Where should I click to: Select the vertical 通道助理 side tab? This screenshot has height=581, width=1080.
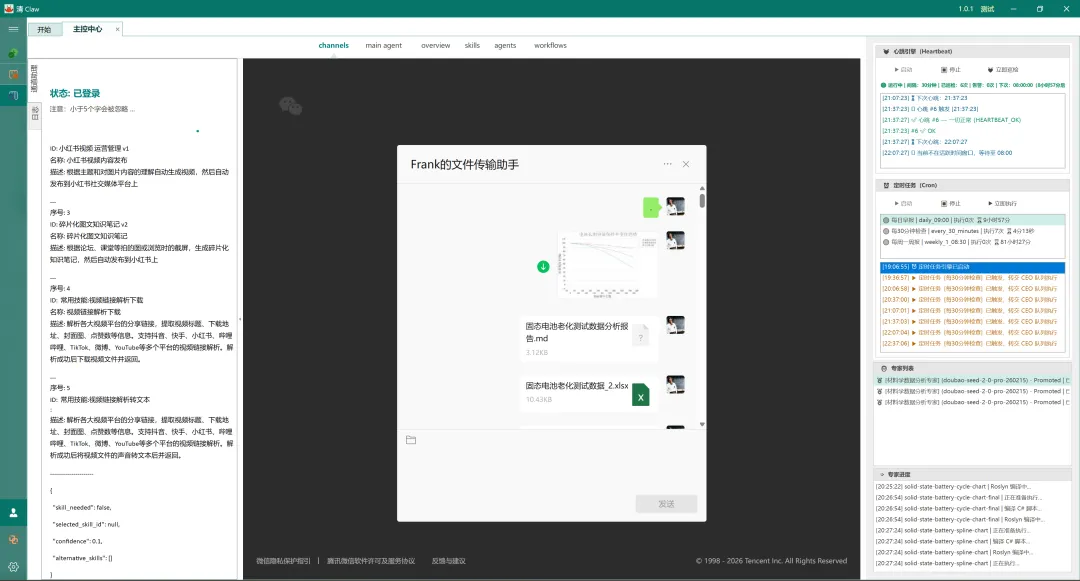pos(34,78)
